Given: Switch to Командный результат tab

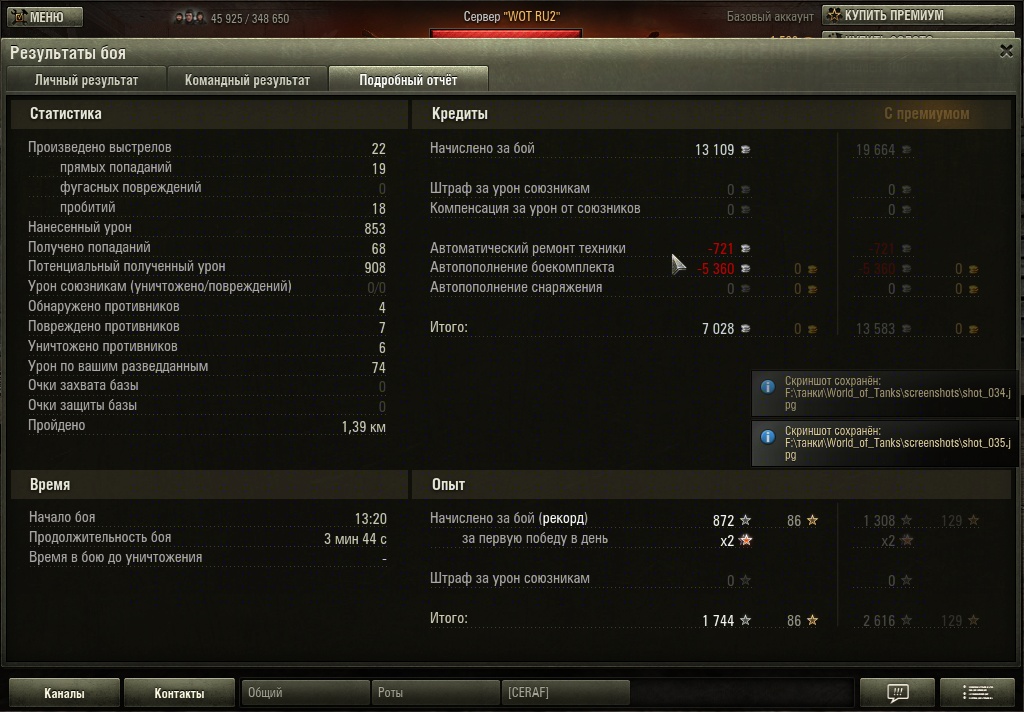Looking at the screenshot, I should point(247,80).
